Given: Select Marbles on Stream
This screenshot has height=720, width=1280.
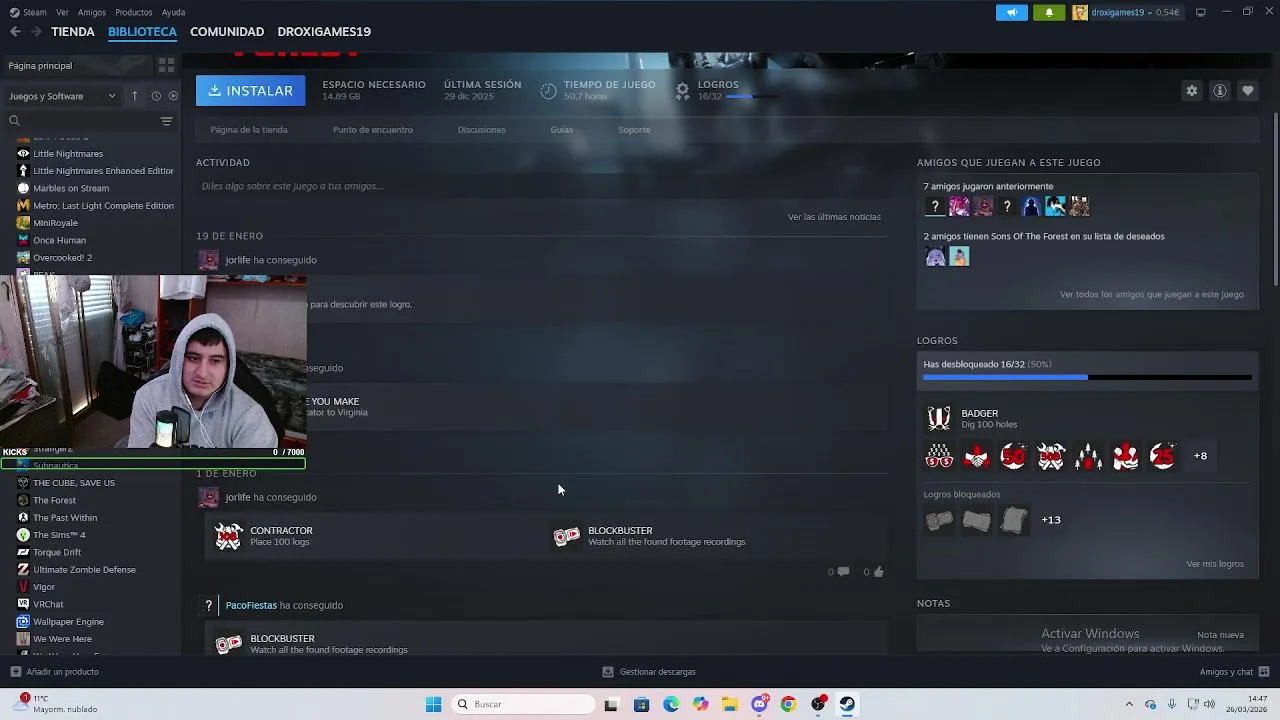Looking at the screenshot, I should [71, 188].
